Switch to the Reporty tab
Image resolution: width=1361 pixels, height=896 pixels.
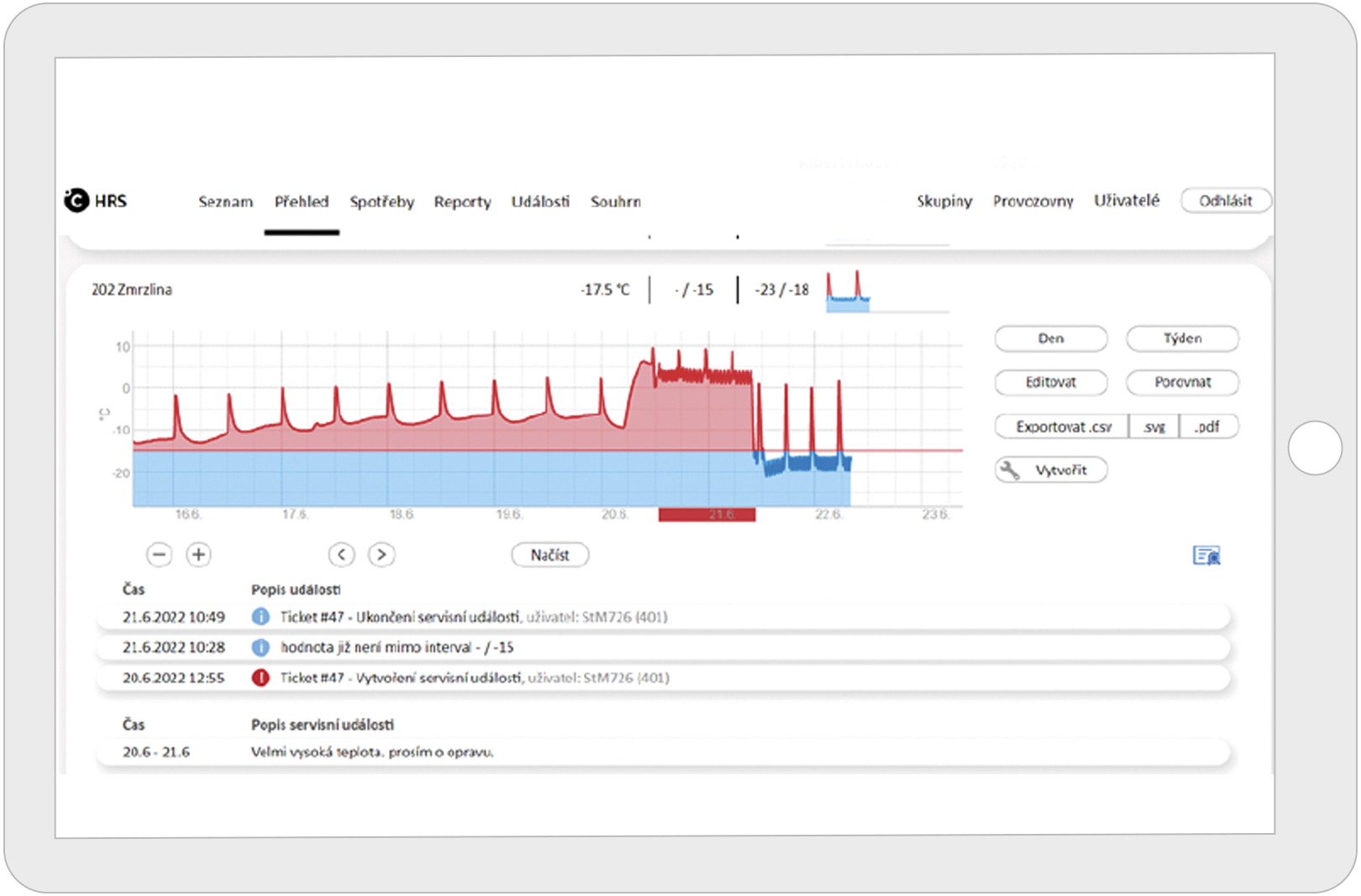[462, 202]
